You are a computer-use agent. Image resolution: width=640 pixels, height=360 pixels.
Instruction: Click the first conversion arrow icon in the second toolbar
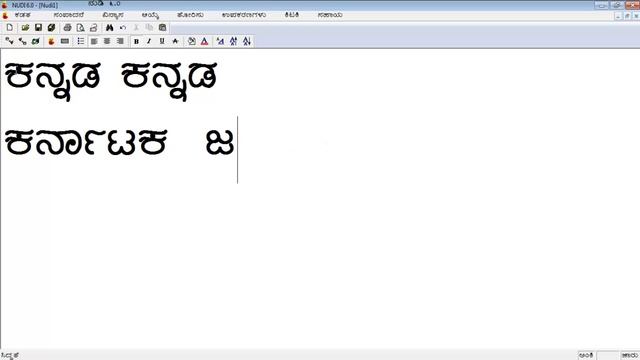9,41
